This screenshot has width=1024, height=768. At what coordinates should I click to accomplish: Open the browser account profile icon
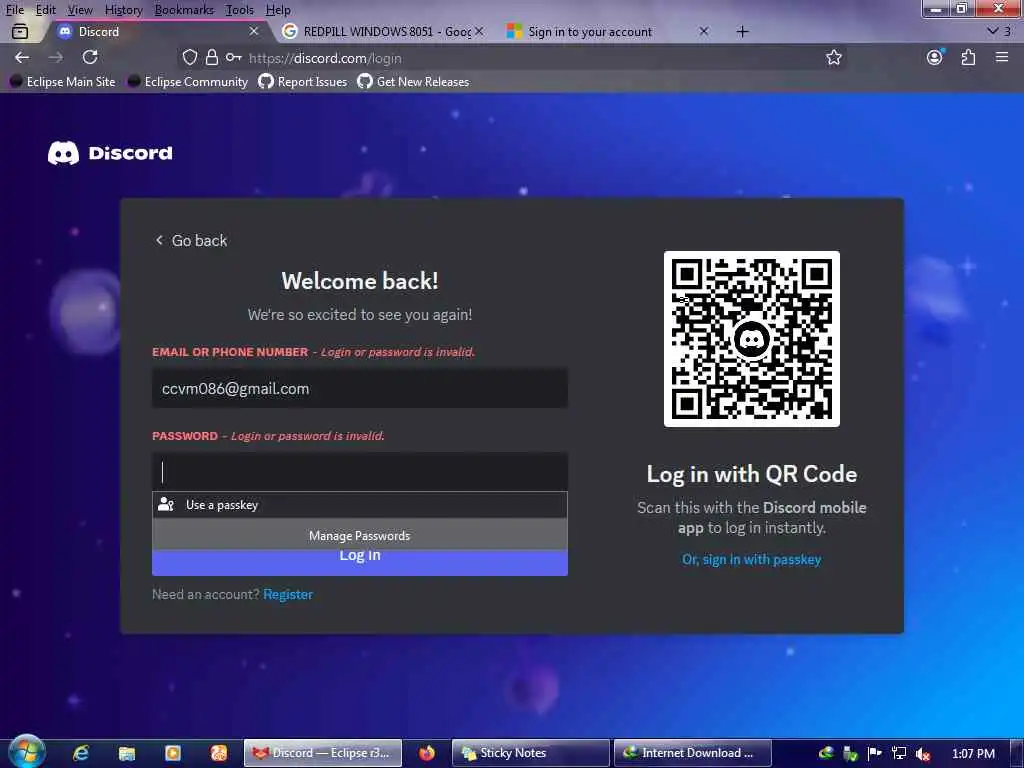pyautogui.click(x=935, y=57)
